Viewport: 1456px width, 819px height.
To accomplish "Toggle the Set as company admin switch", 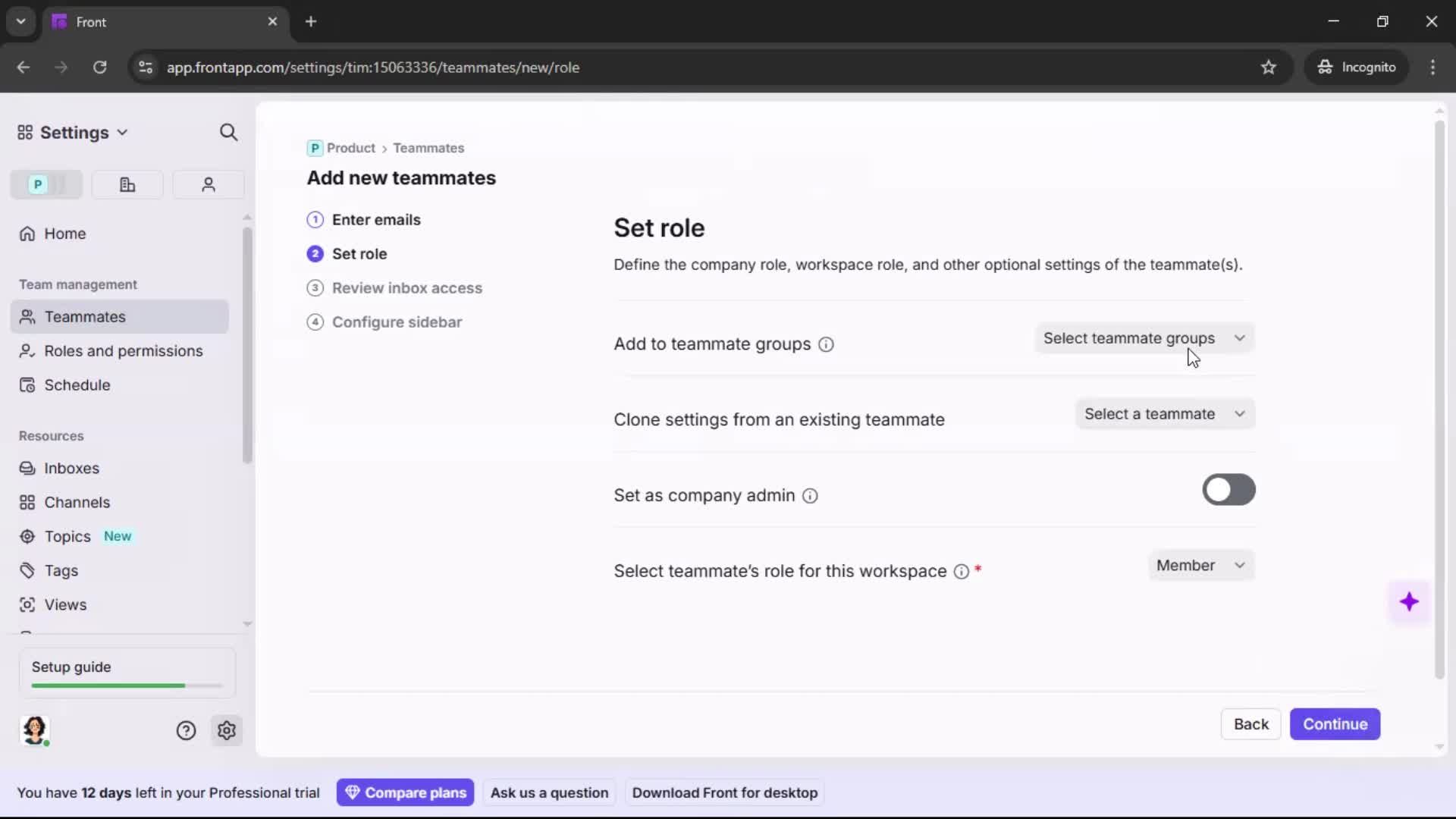I will 1228,490.
